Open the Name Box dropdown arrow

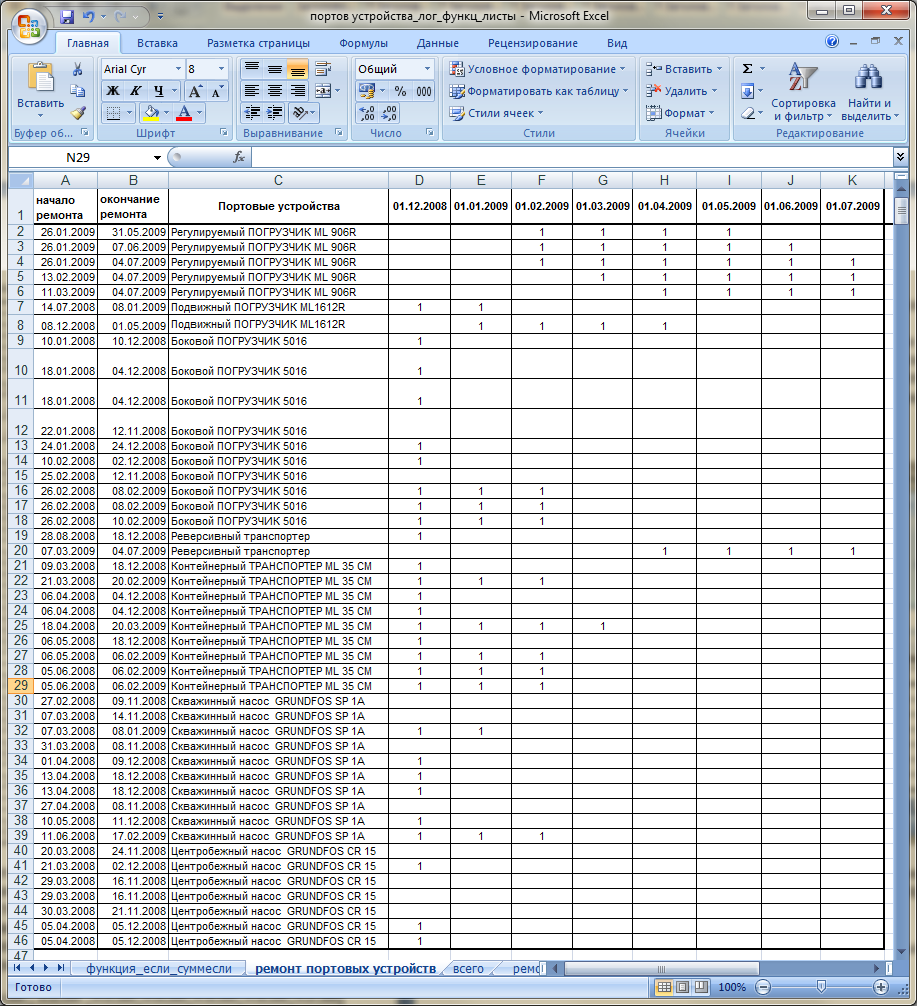coord(157,158)
